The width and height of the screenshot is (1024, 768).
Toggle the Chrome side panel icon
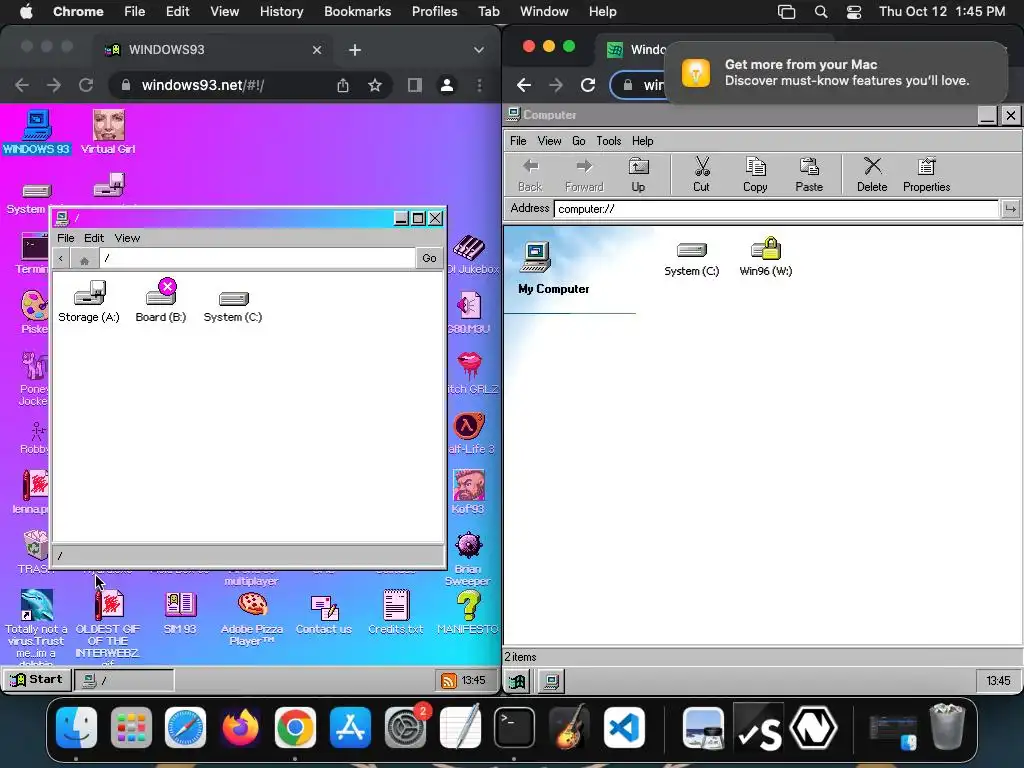coord(415,85)
